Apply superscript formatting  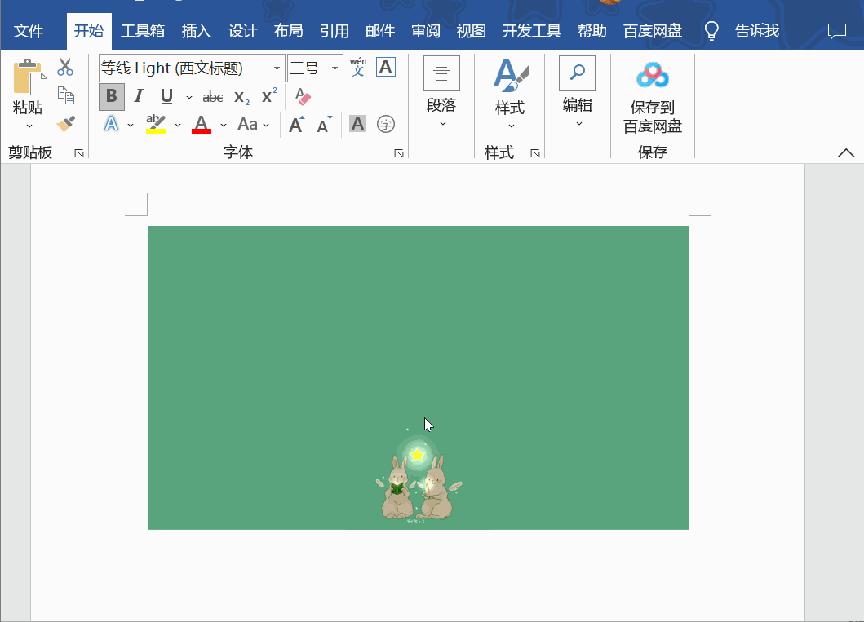268,96
